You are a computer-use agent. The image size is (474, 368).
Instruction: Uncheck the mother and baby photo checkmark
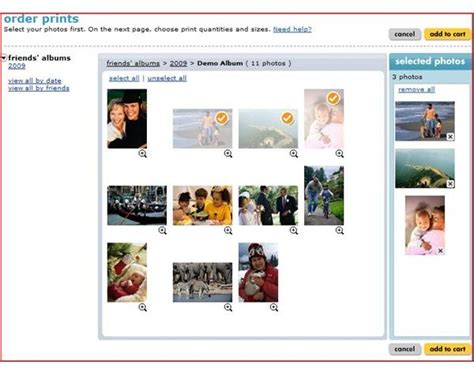coord(333,98)
